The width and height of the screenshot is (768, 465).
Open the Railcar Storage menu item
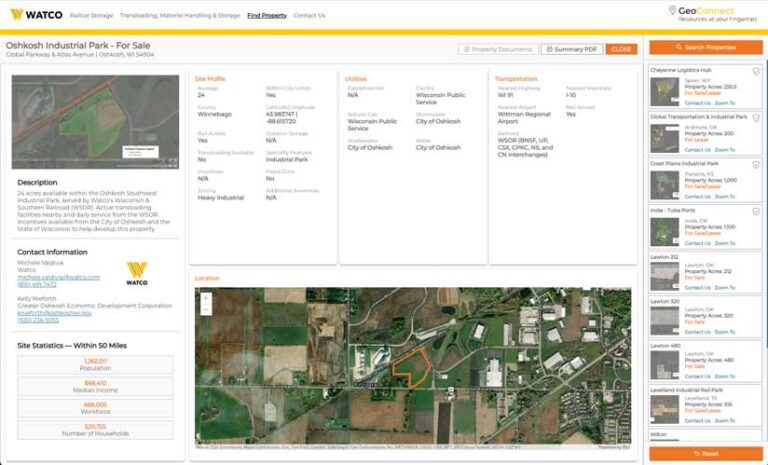tap(91, 16)
